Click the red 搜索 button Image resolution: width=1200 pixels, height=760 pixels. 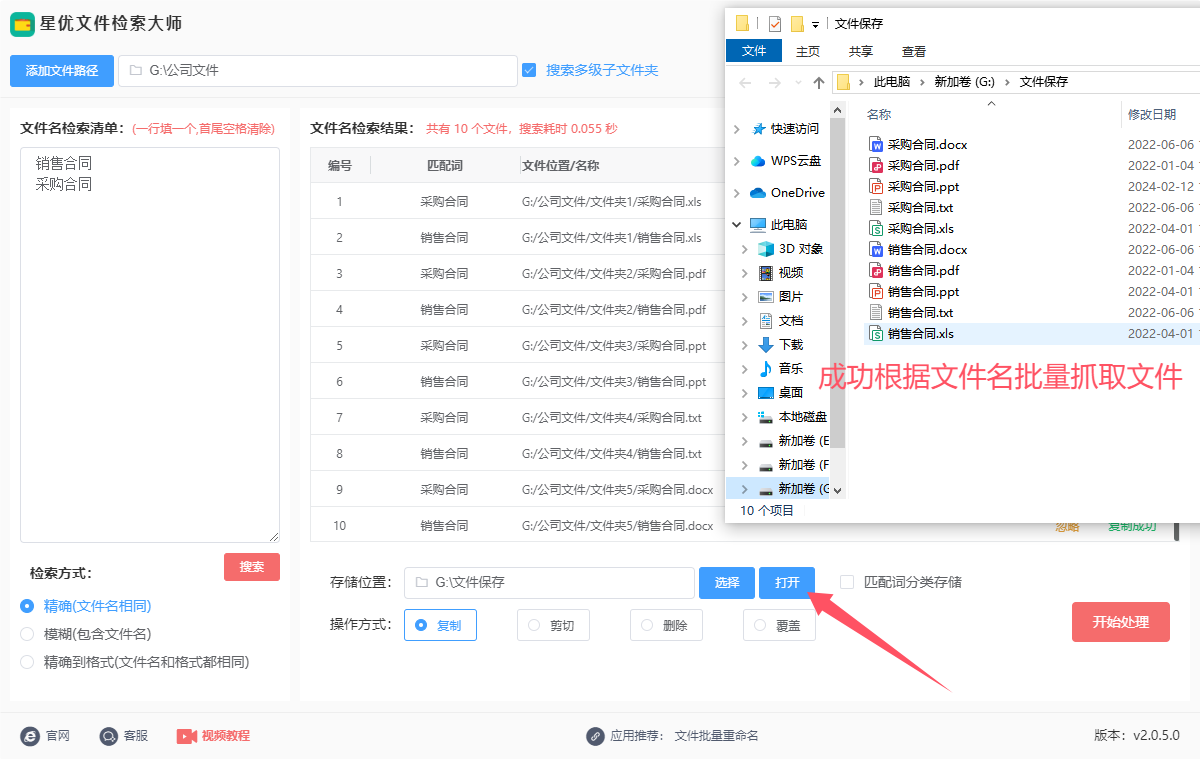pyautogui.click(x=252, y=567)
